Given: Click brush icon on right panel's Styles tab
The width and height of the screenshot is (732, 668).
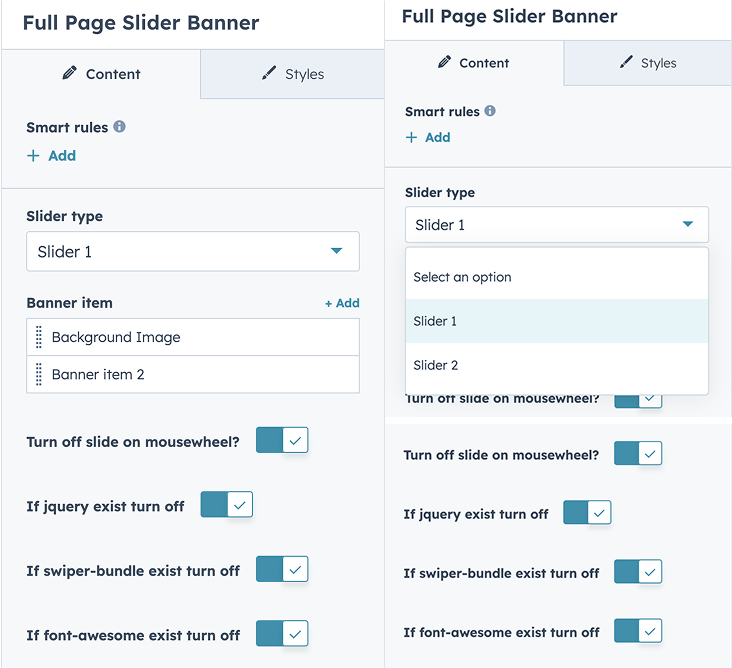Looking at the screenshot, I should pos(626,63).
